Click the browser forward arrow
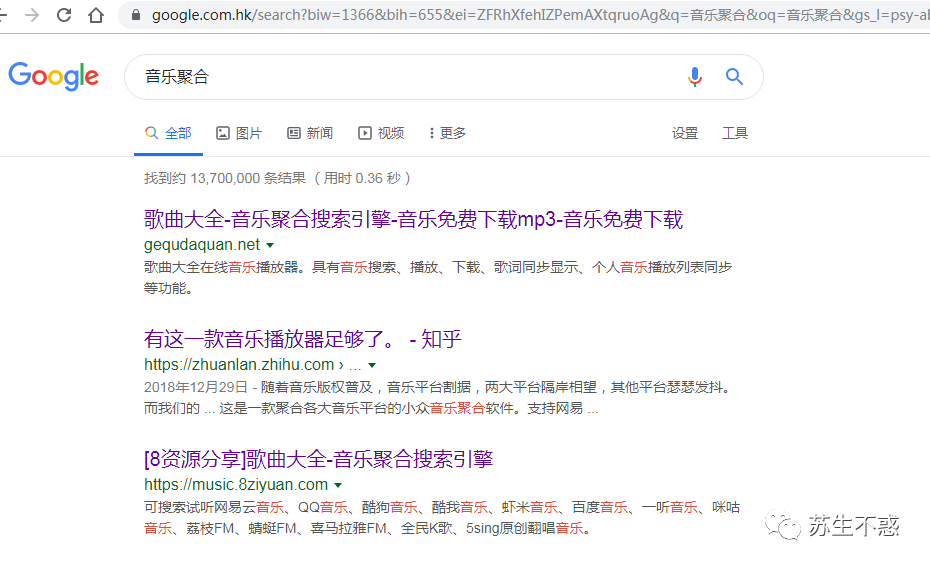The width and height of the screenshot is (930, 567). pyautogui.click(x=32, y=15)
